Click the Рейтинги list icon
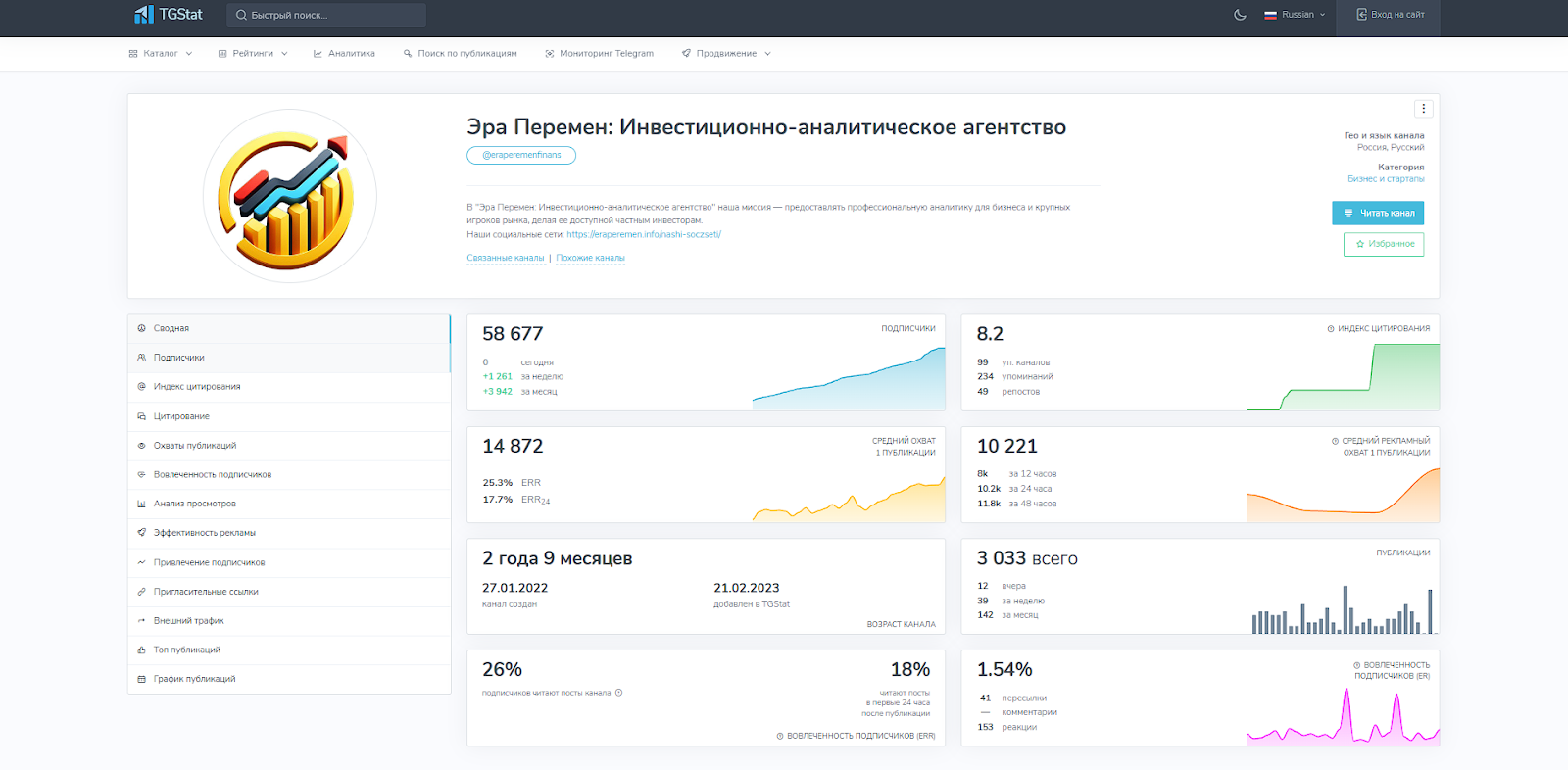This screenshot has height=770, width=1568. (x=222, y=54)
